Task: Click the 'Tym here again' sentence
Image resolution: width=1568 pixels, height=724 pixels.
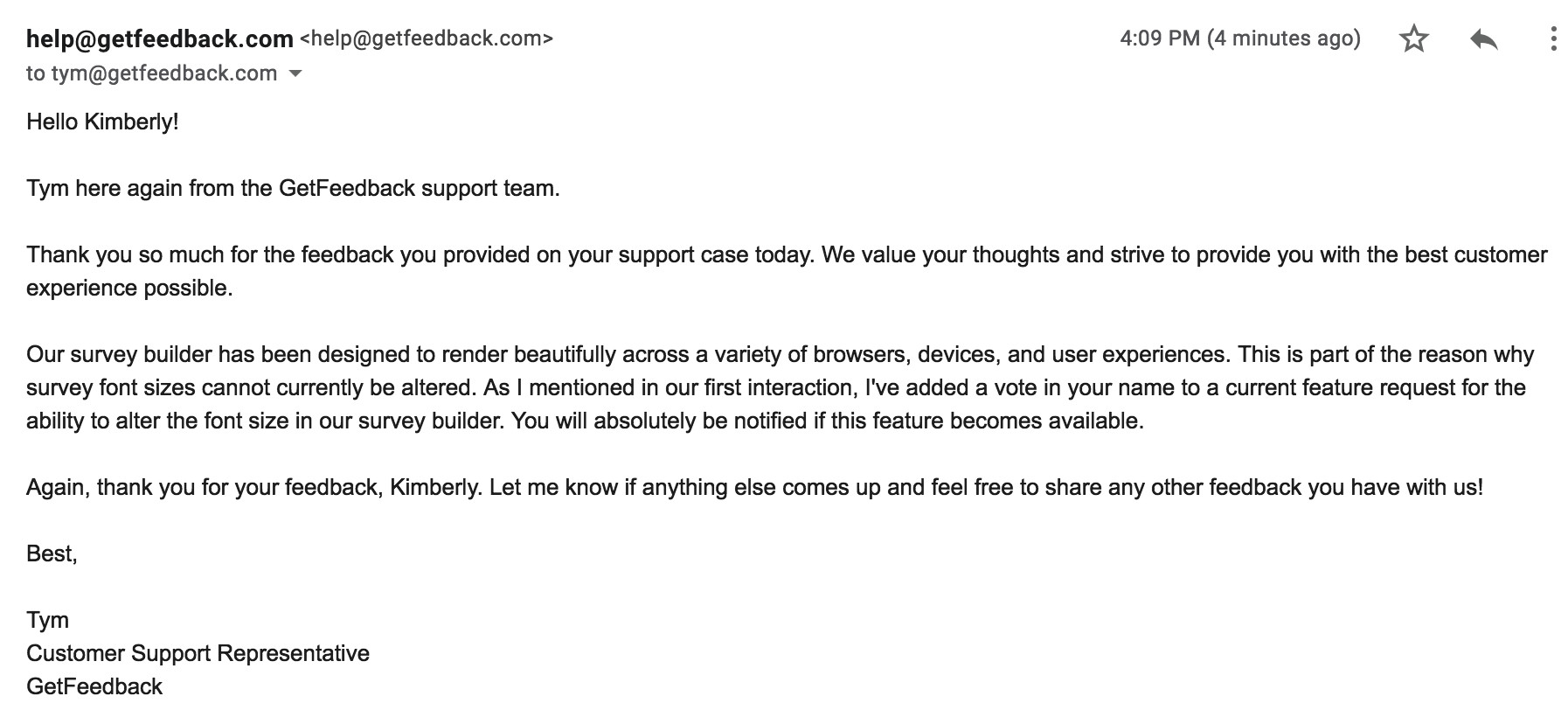Action: (293, 188)
